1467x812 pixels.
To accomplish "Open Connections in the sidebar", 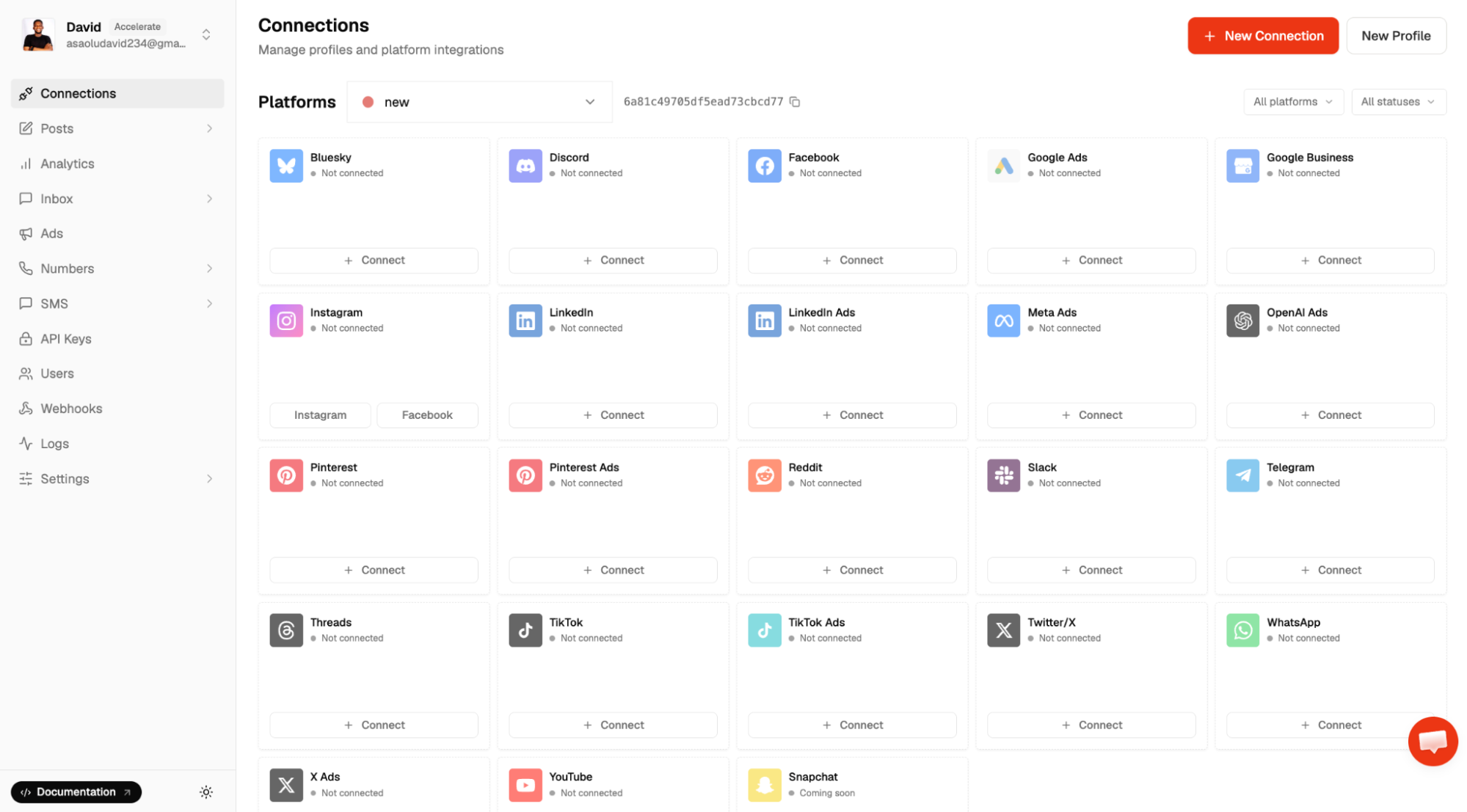I will (x=117, y=93).
